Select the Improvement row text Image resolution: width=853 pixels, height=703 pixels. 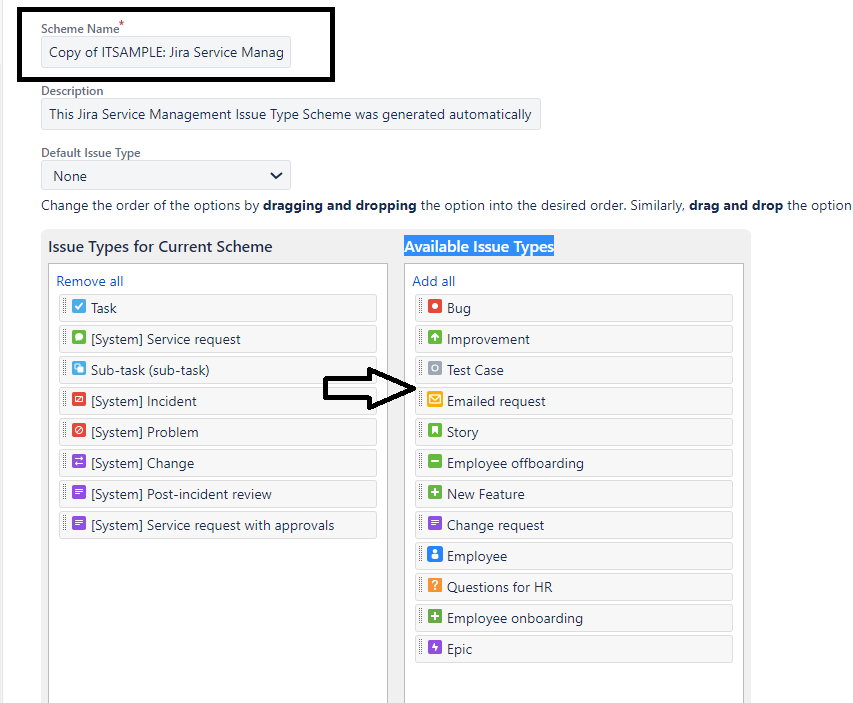tap(488, 340)
